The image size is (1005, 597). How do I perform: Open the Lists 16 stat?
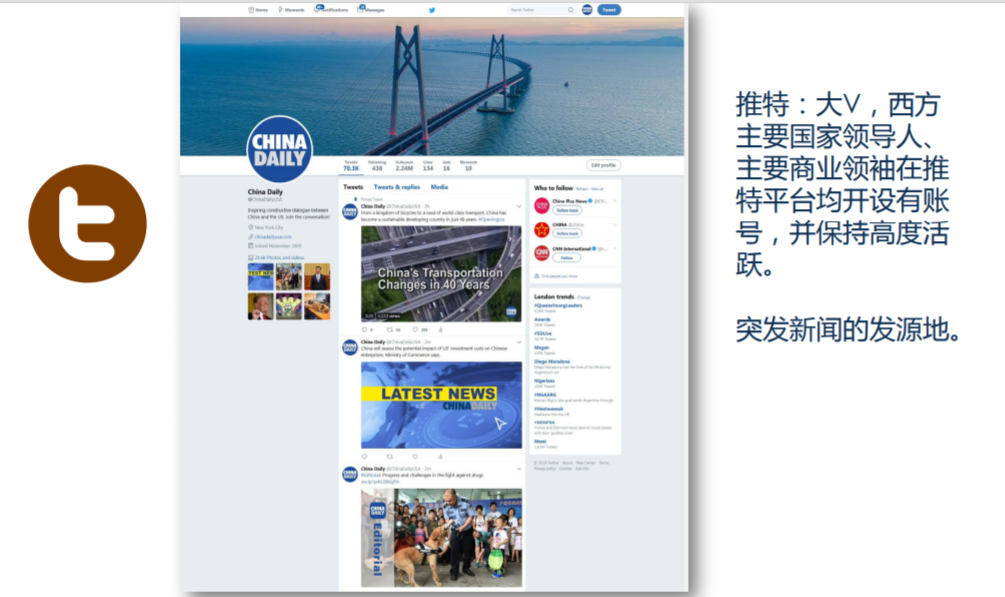tap(446, 165)
